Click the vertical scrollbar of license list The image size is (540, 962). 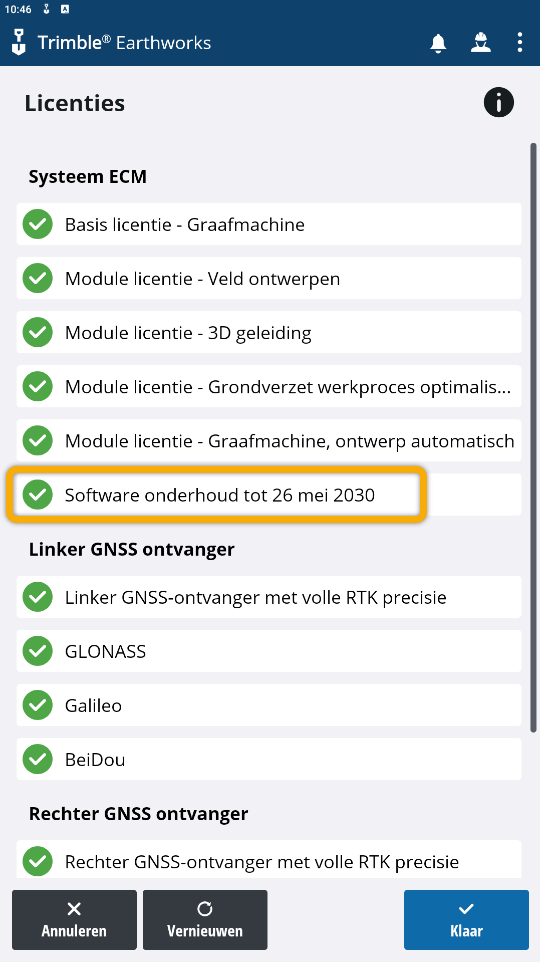pyautogui.click(x=533, y=437)
